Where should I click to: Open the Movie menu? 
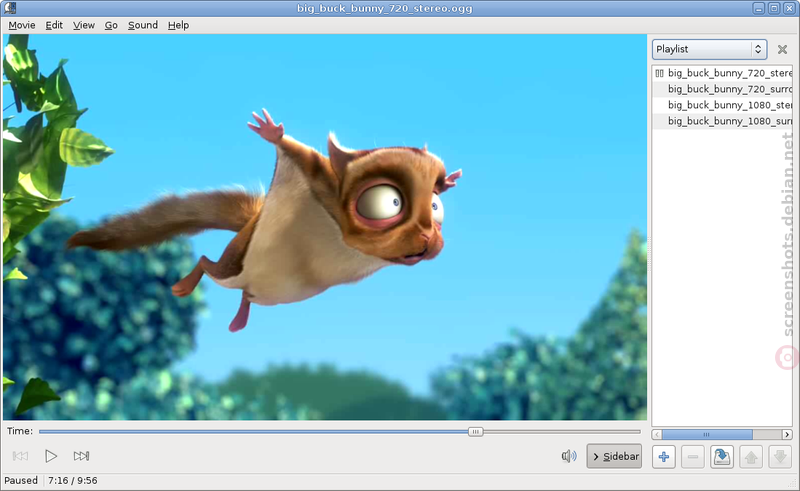tap(22, 25)
